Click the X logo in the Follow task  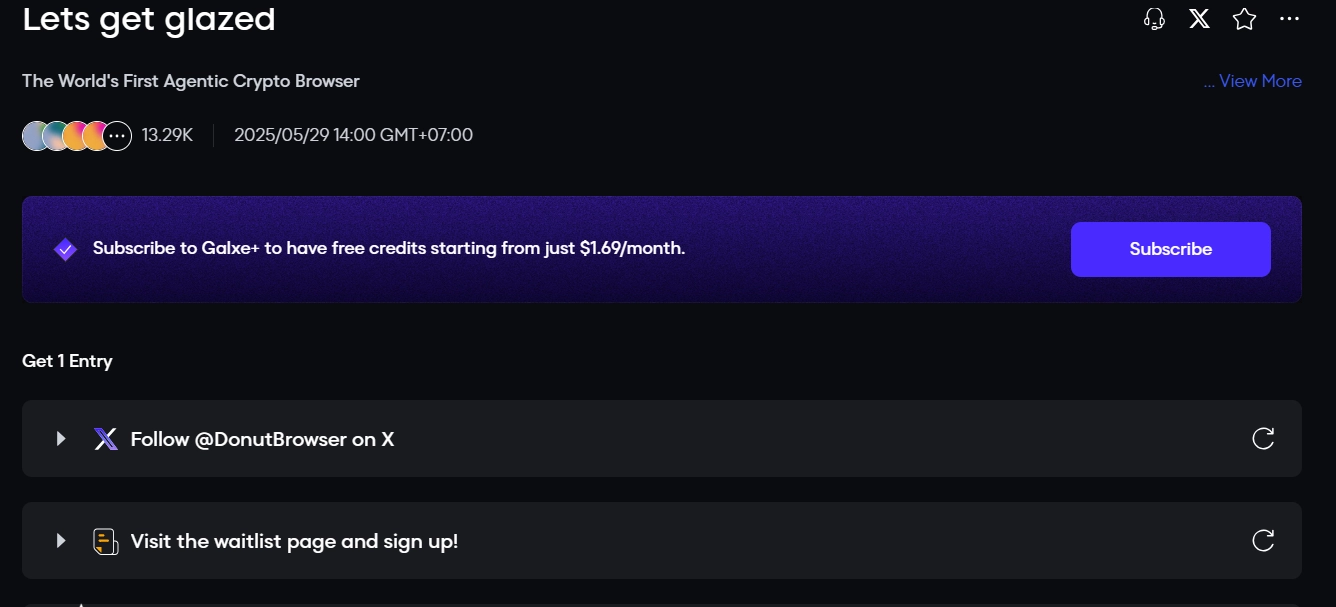pos(105,439)
